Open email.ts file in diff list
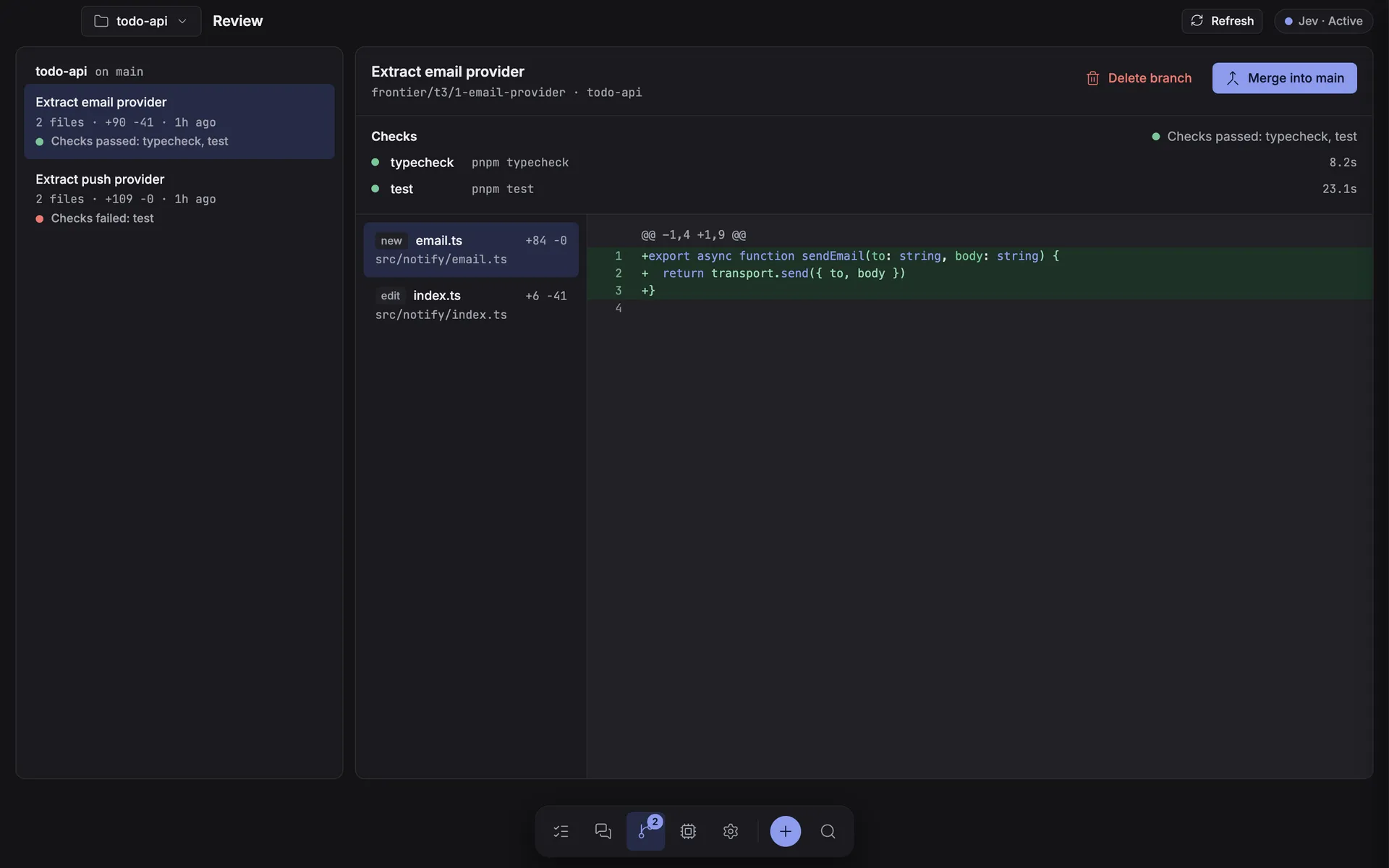 [471, 250]
